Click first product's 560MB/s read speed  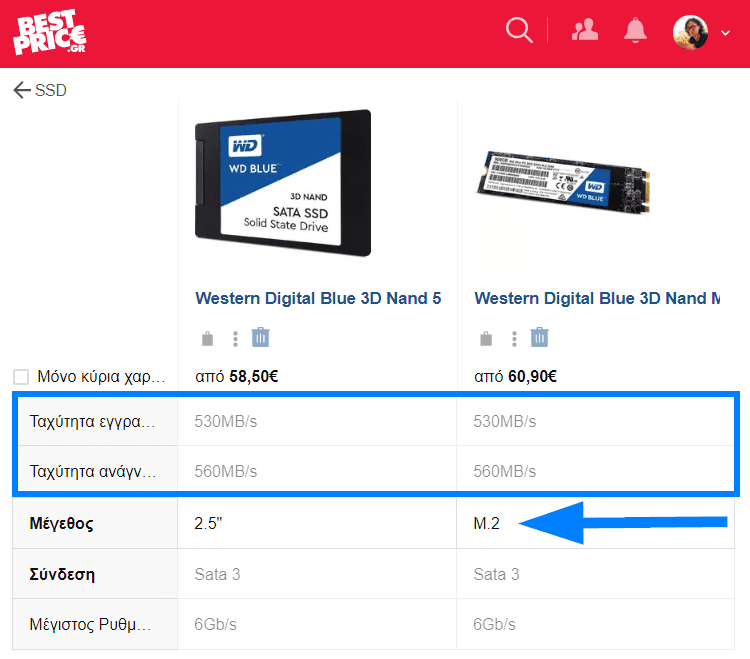pos(226,472)
